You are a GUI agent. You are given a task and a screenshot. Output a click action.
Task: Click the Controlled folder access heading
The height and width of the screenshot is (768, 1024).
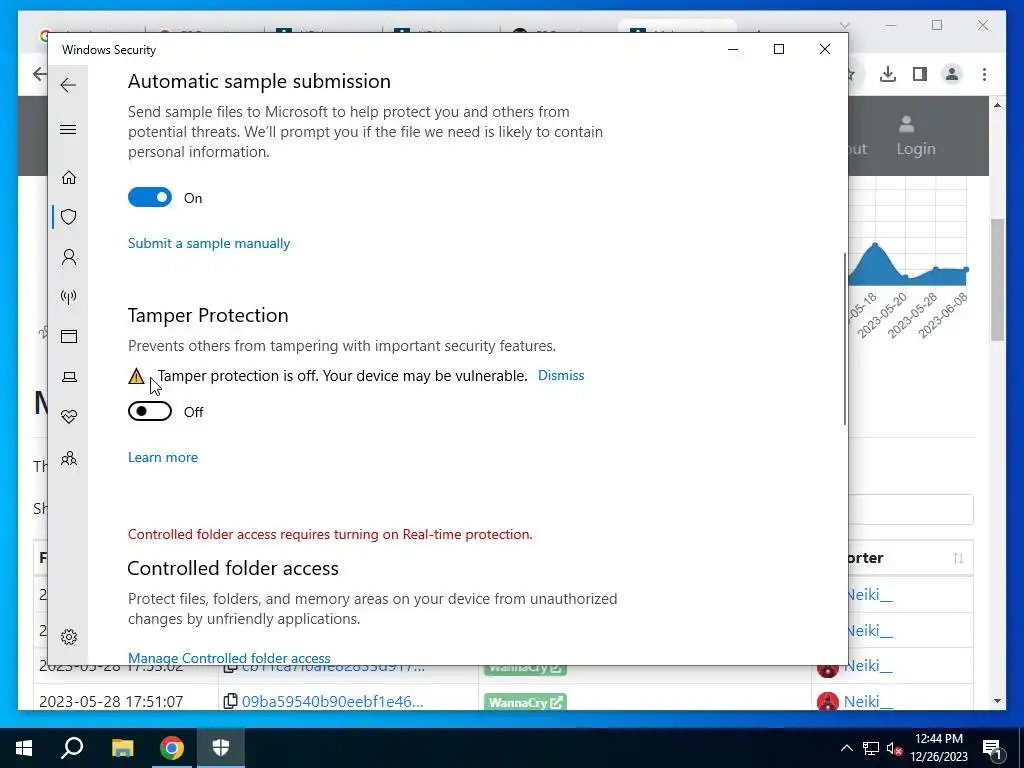pyautogui.click(x=233, y=568)
